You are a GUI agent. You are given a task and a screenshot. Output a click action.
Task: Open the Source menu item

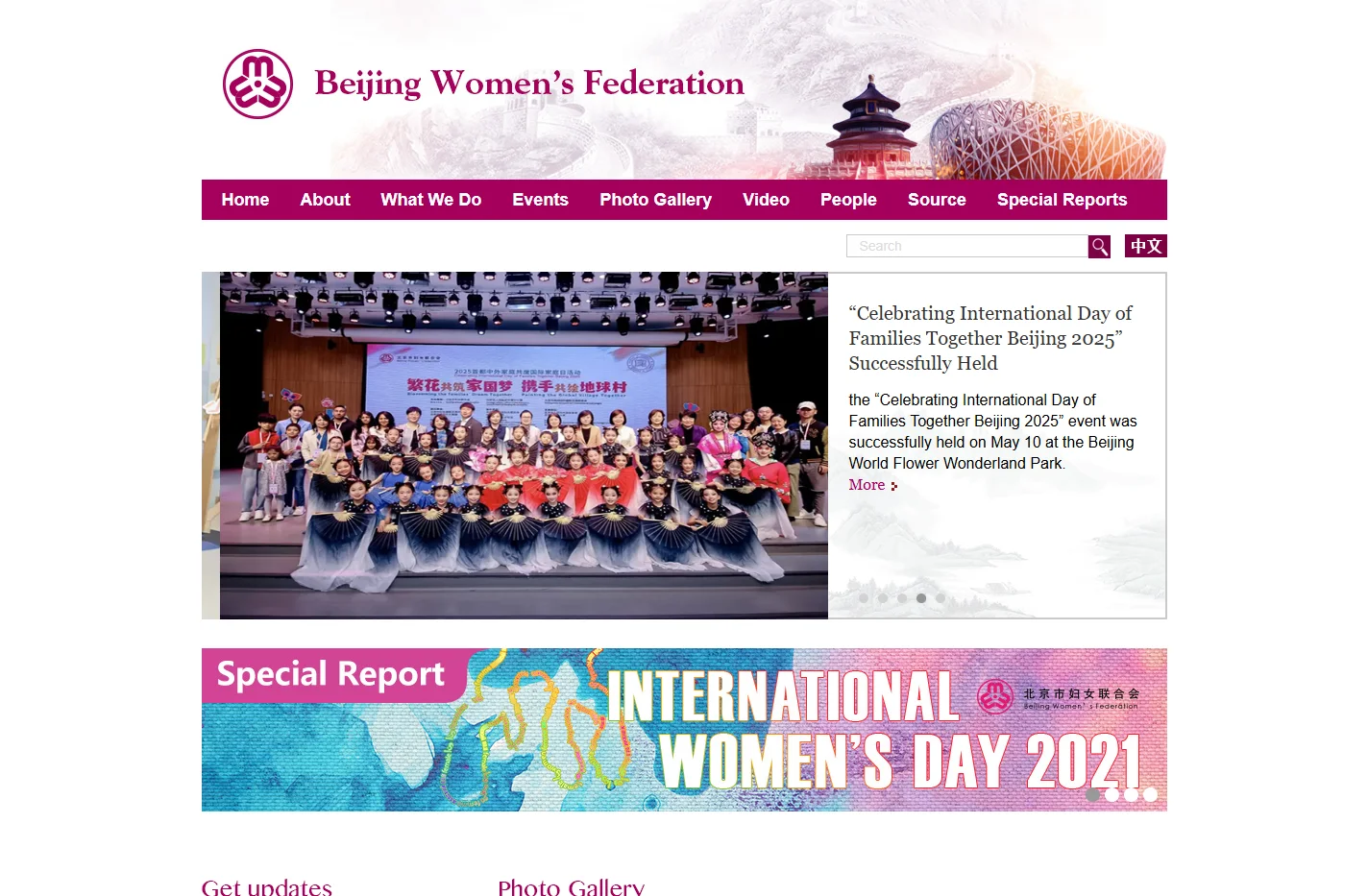point(937,200)
